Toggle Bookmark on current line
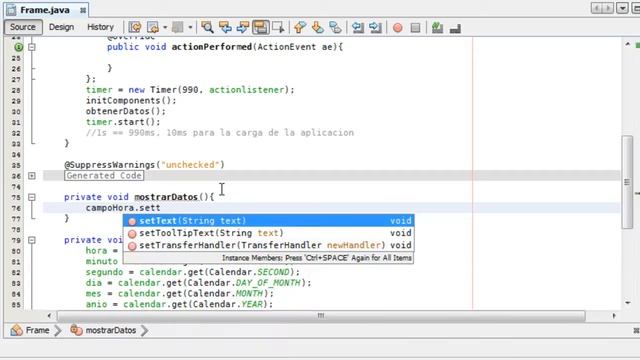Viewport: 640px width, 360px height. pos(335,27)
